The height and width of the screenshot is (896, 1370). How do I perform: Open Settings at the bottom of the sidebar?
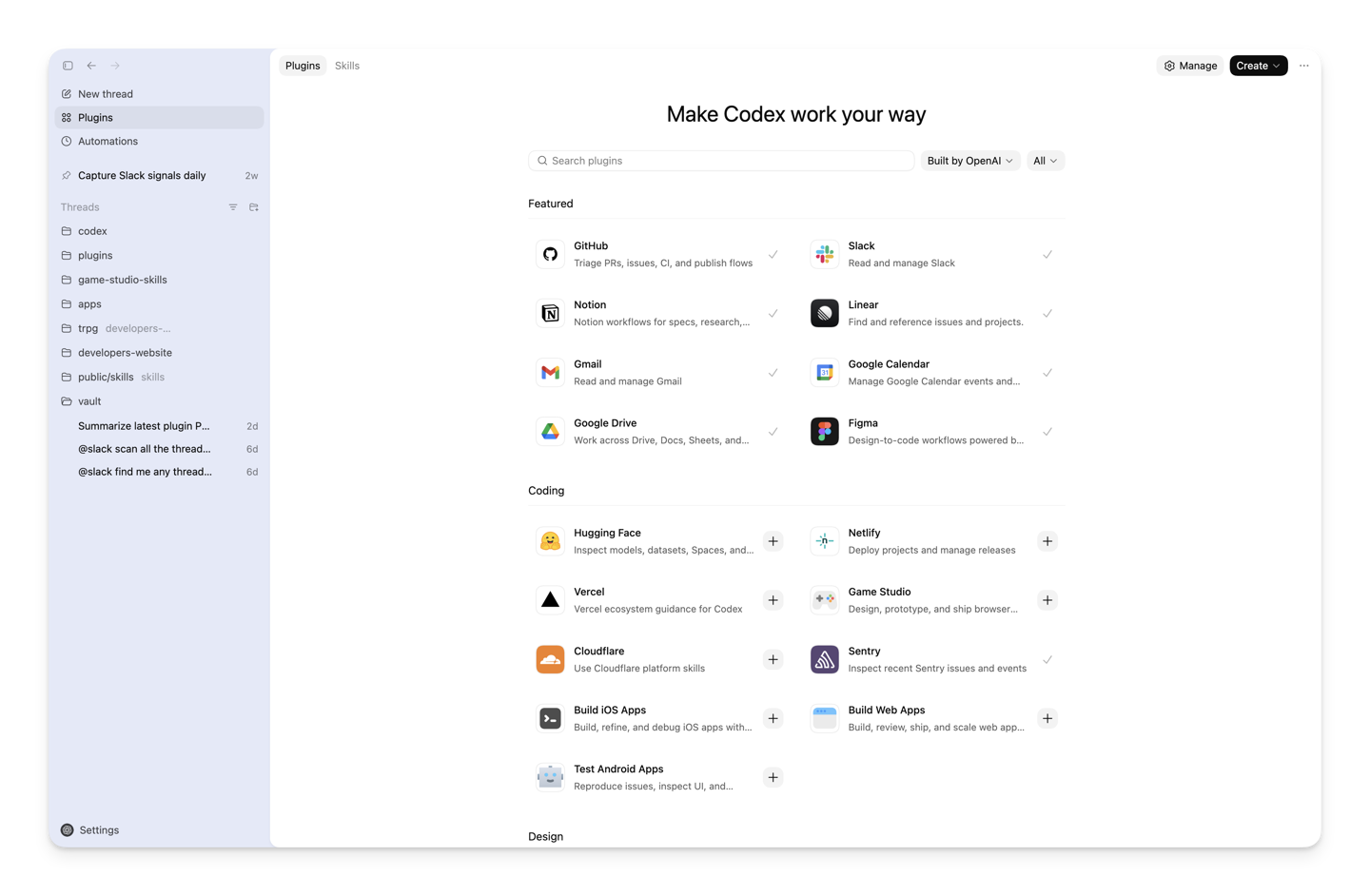[98, 829]
